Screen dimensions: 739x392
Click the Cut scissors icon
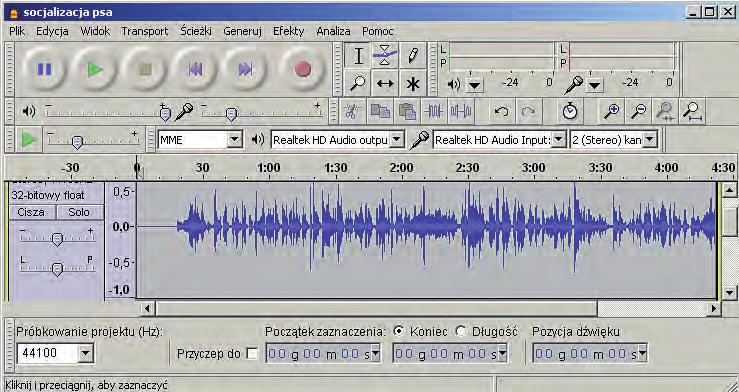click(353, 112)
